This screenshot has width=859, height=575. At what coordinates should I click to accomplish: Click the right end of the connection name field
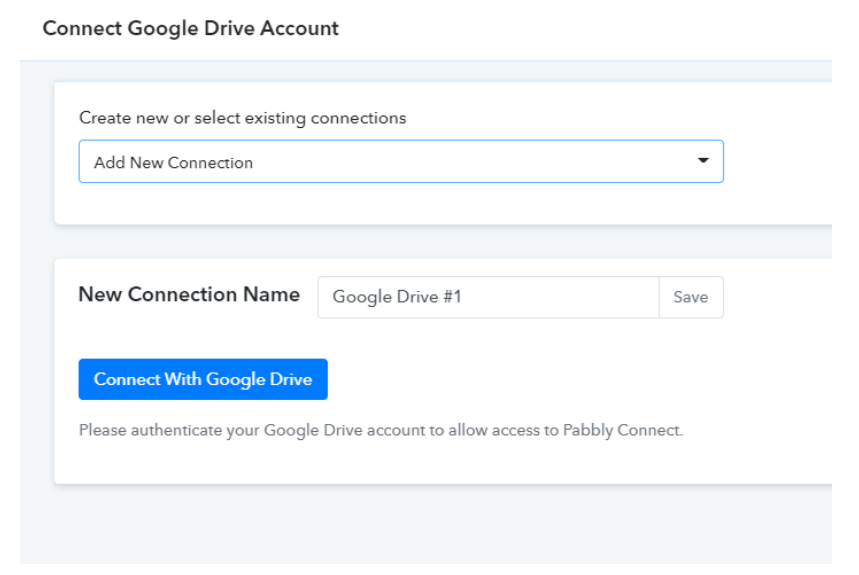(x=640, y=297)
